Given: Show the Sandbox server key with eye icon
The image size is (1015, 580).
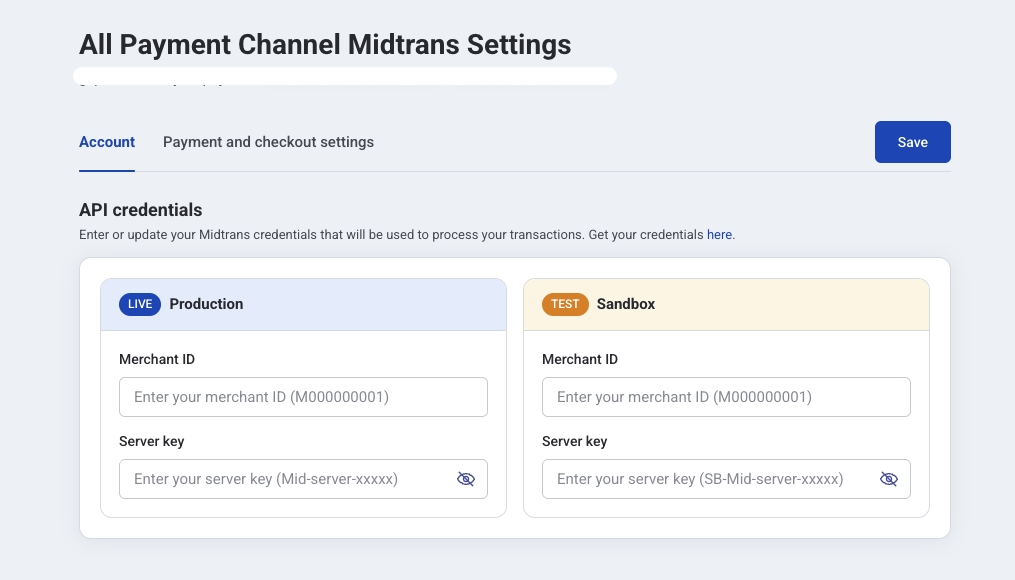Looking at the screenshot, I should [x=889, y=479].
